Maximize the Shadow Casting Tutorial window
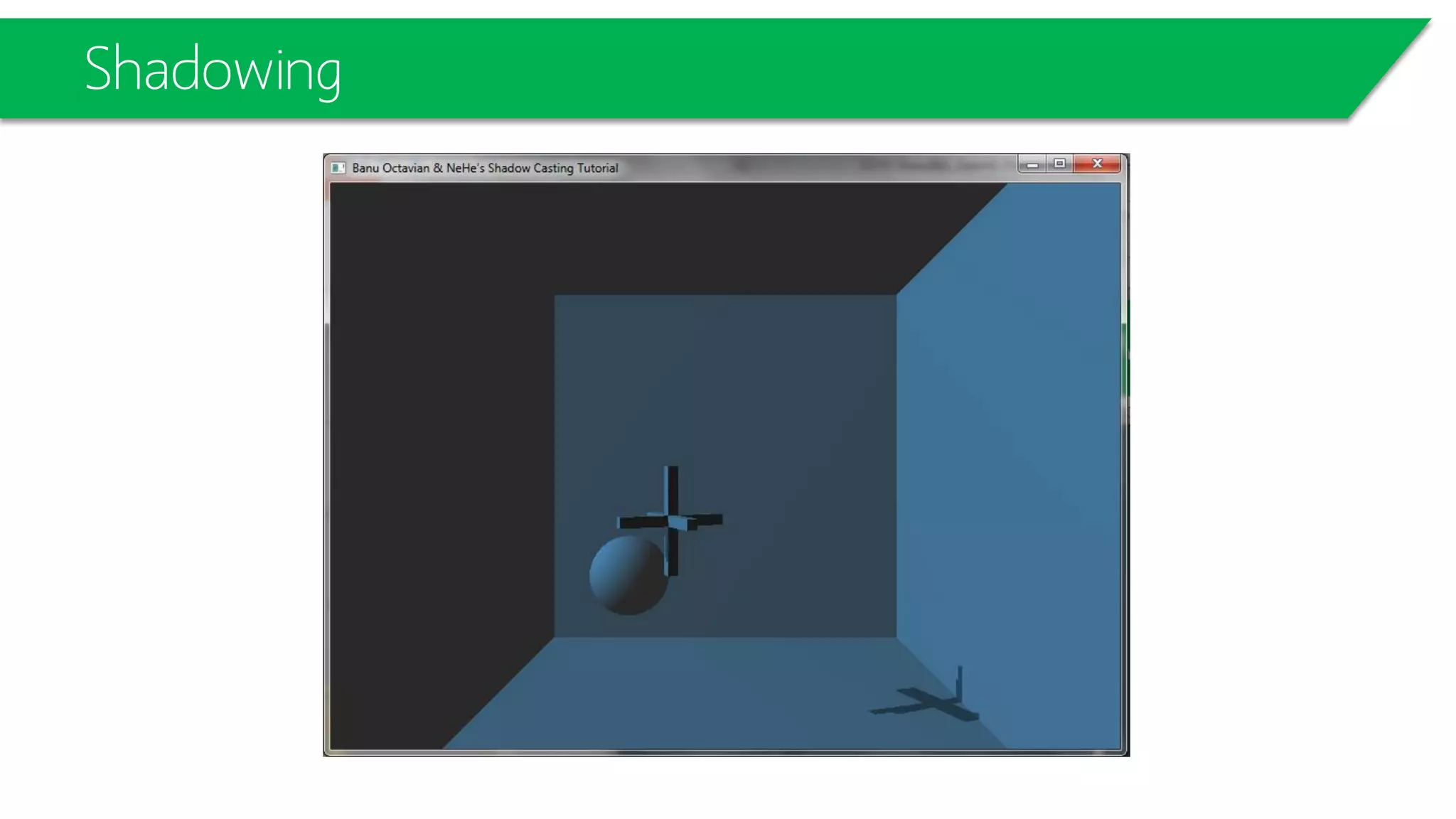This screenshot has width=1456, height=819. 1059,164
